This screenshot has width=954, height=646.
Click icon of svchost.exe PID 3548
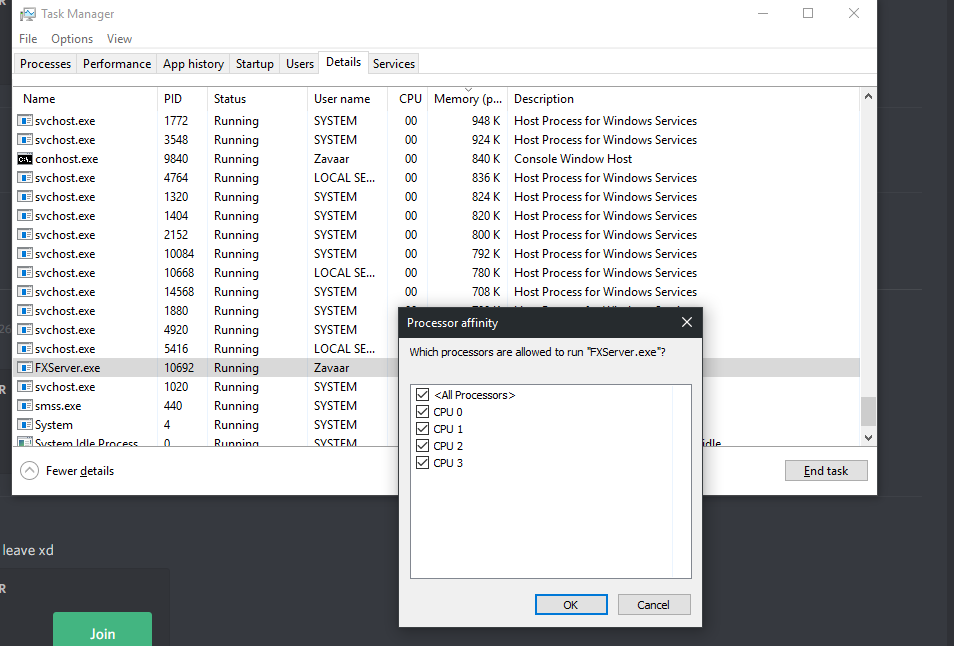click(x=25, y=140)
